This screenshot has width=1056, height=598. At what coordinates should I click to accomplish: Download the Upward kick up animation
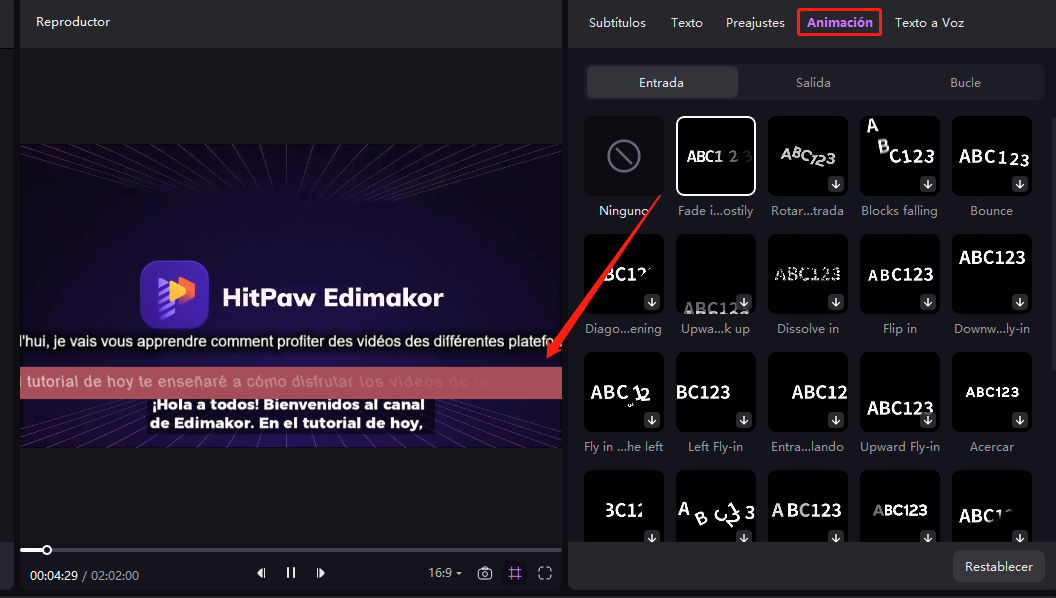pyautogui.click(x=744, y=302)
